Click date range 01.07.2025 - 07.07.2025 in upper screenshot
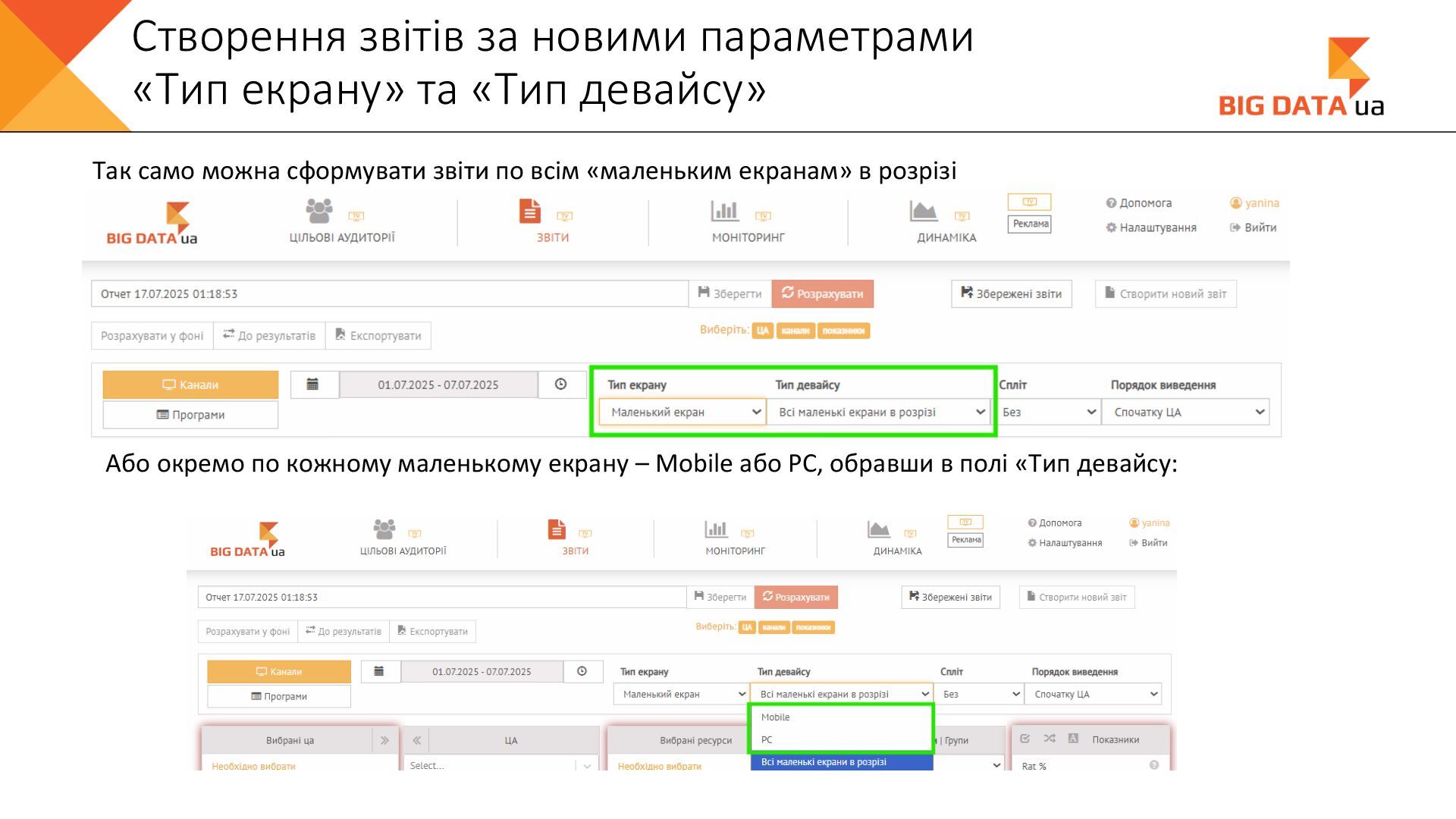 click(438, 384)
